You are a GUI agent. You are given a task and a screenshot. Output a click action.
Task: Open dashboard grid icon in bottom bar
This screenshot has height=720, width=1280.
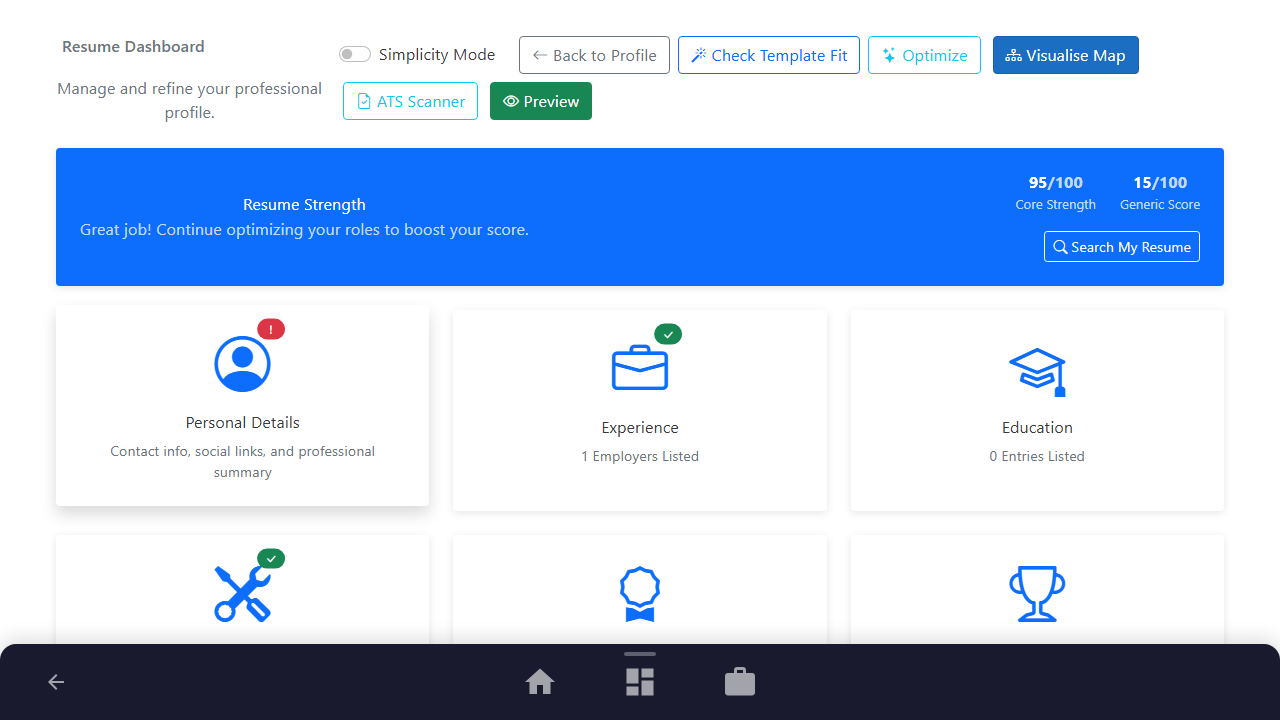pyautogui.click(x=640, y=682)
